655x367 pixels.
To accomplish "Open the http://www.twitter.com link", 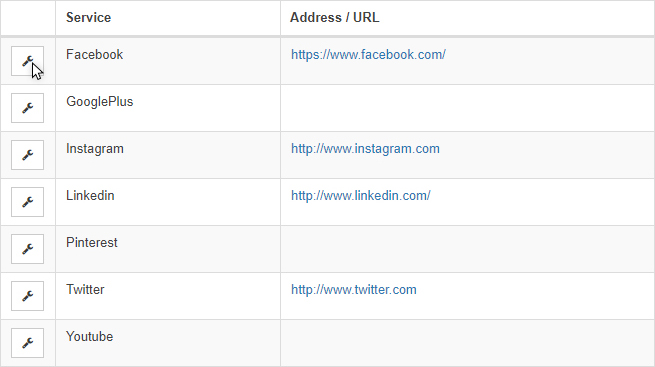I will tap(353, 290).
